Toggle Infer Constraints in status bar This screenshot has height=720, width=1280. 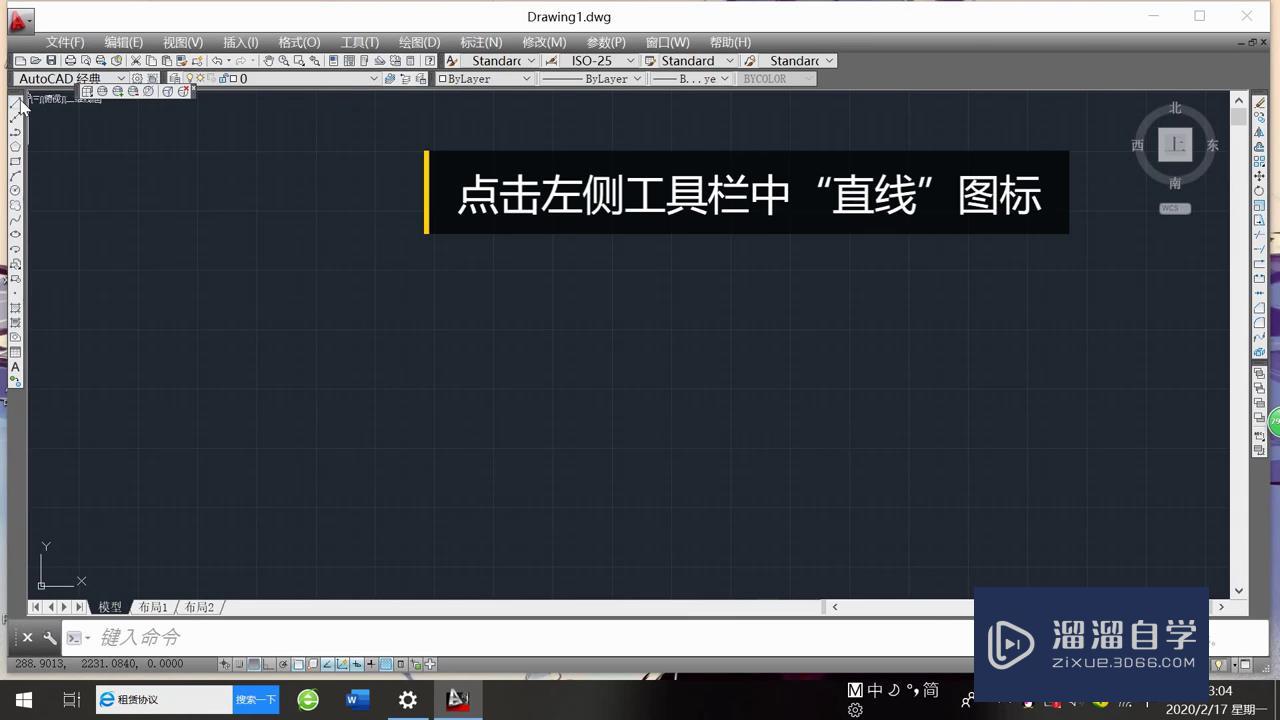pyautogui.click(x=224, y=664)
